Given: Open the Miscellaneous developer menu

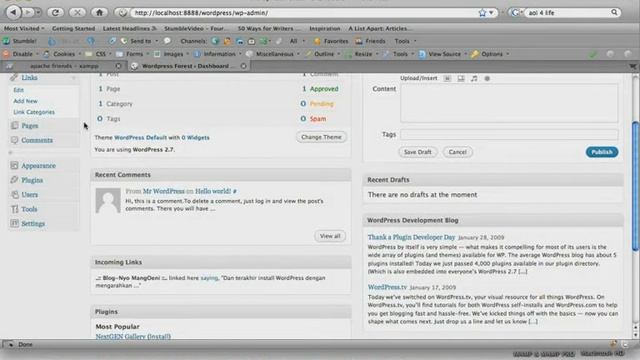Looking at the screenshot, I should coord(273,54).
